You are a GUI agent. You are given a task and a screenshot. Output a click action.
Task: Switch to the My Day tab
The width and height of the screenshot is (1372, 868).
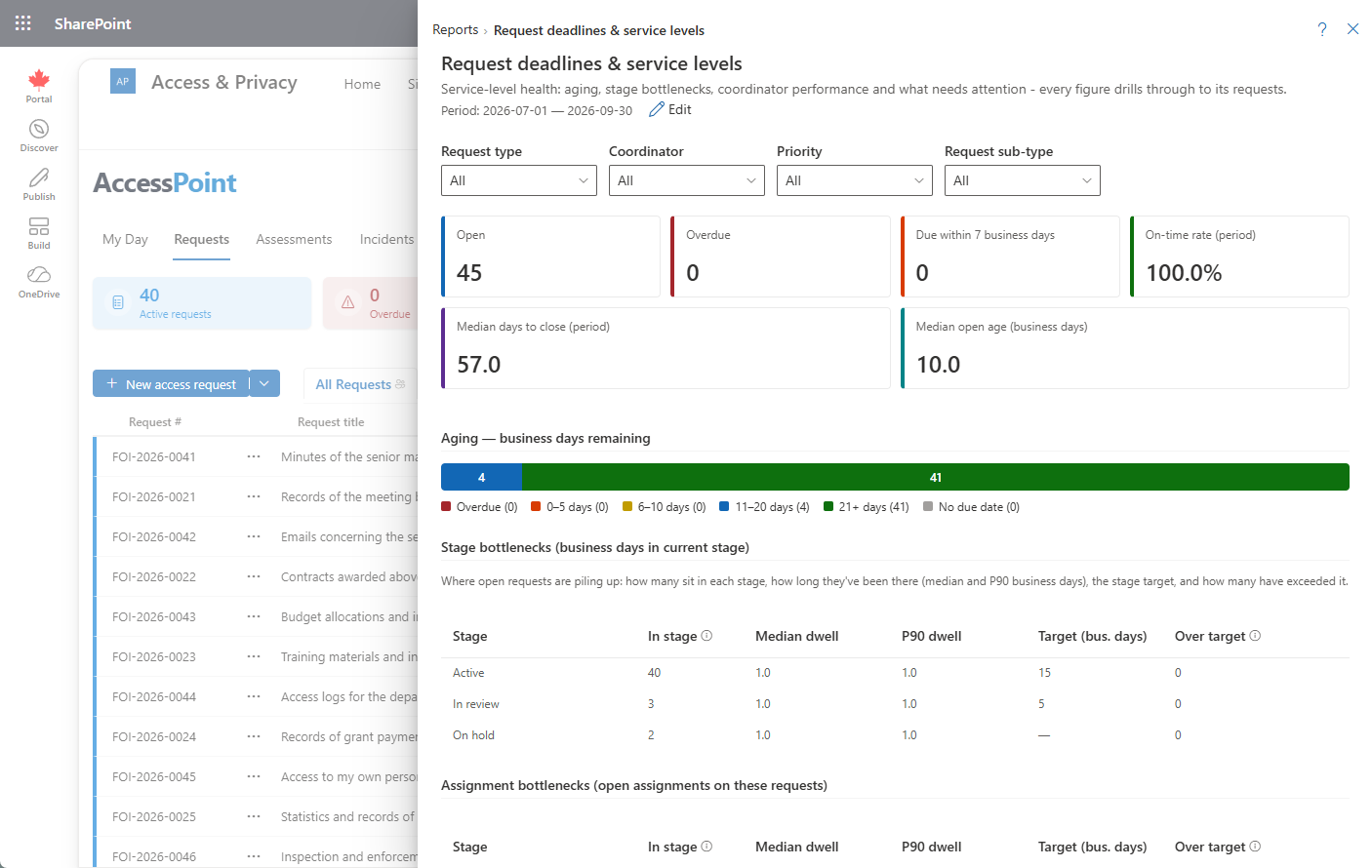[125, 239]
